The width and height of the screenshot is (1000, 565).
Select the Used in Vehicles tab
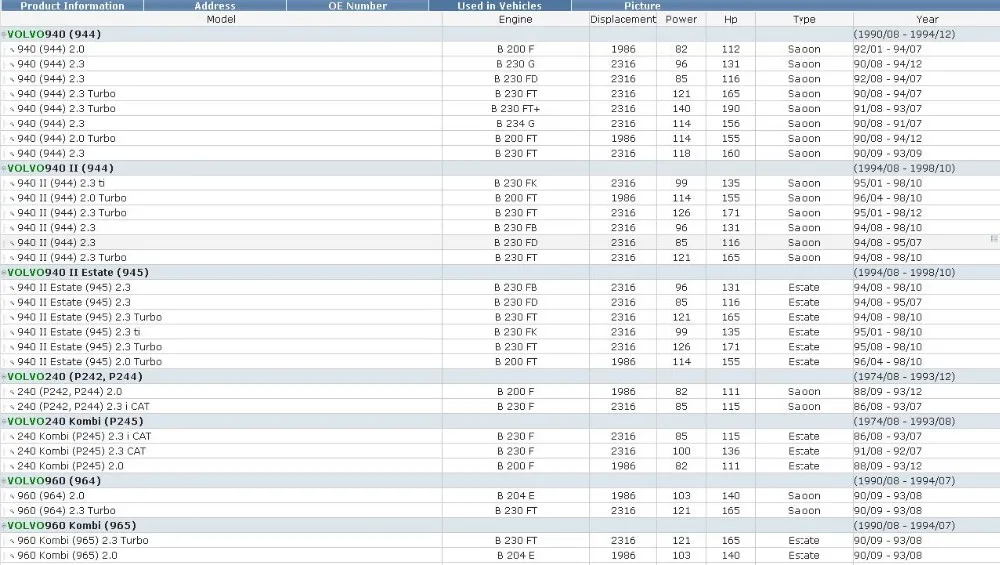(499, 6)
